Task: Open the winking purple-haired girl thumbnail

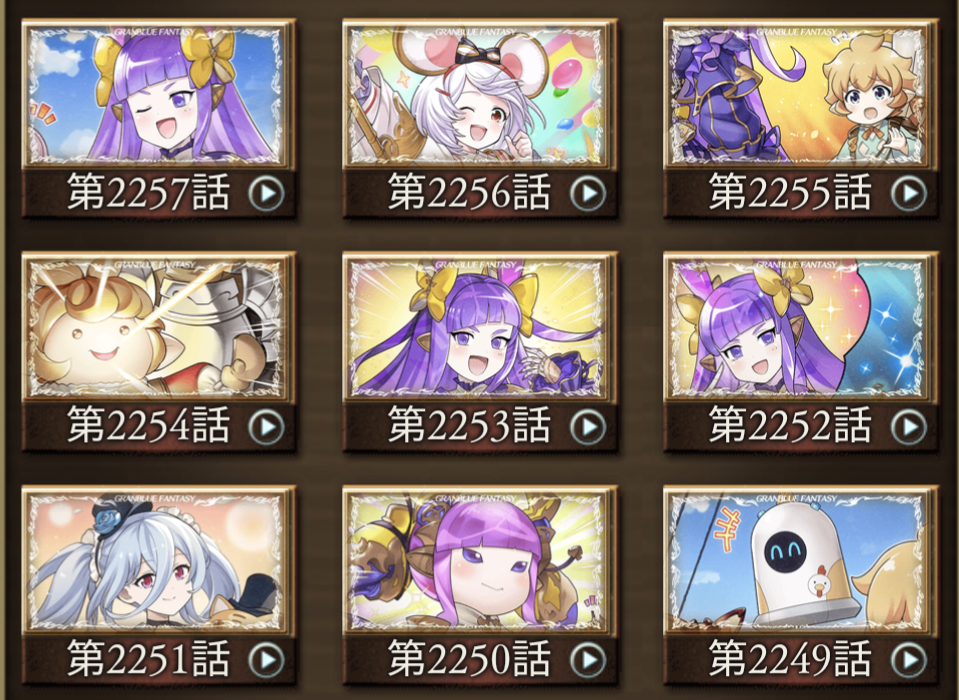Action: [x=158, y=95]
